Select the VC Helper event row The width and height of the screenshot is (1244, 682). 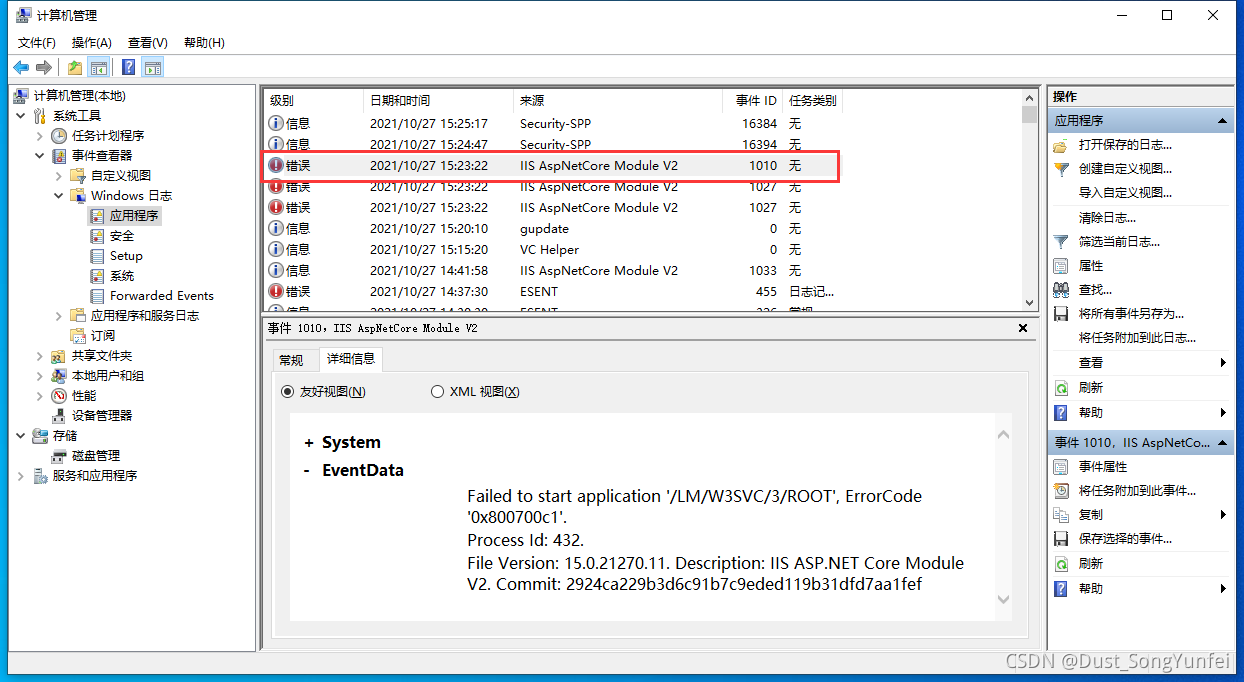pos(644,250)
